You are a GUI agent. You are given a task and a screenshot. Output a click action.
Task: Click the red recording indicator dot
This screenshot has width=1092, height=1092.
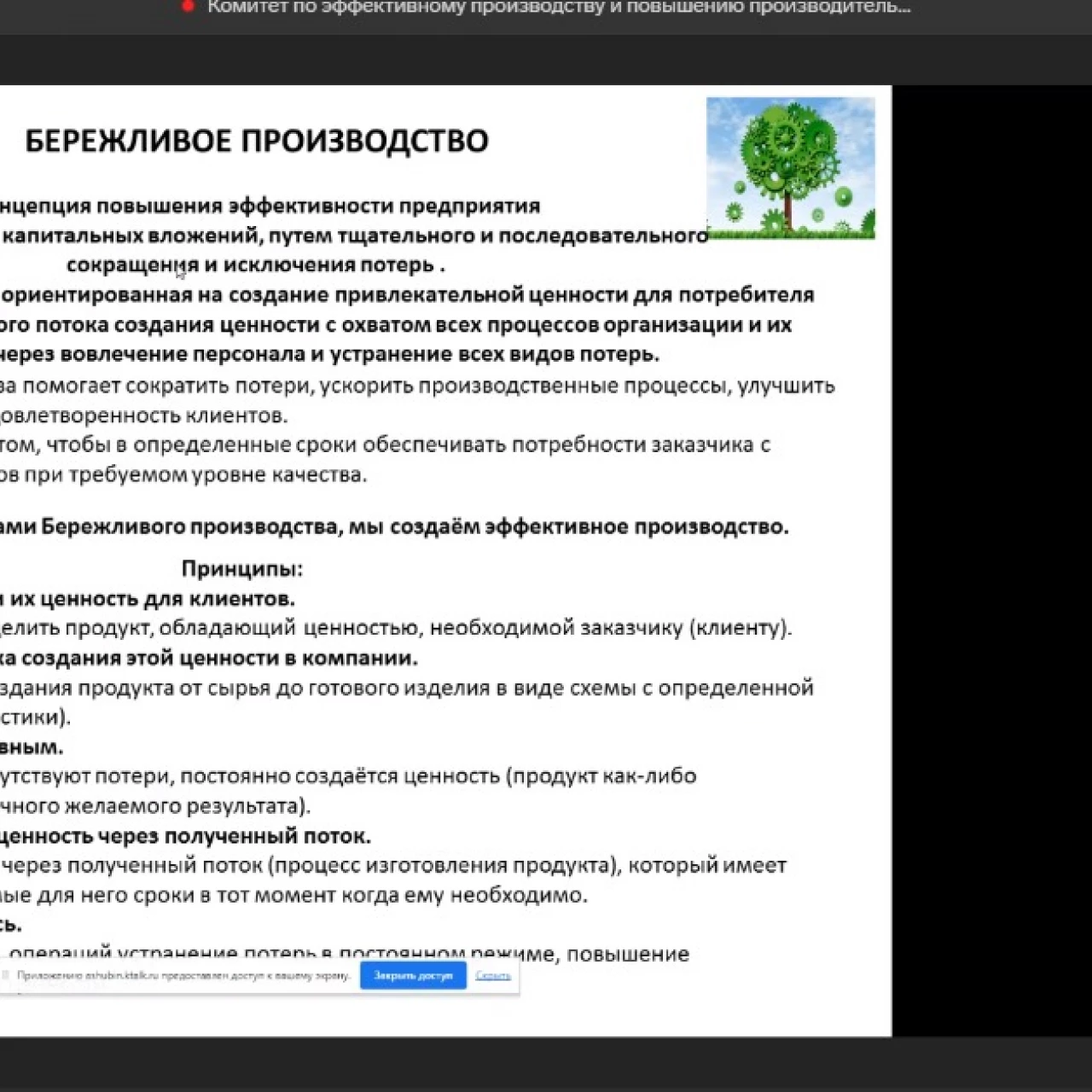pyautogui.click(x=187, y=6)
